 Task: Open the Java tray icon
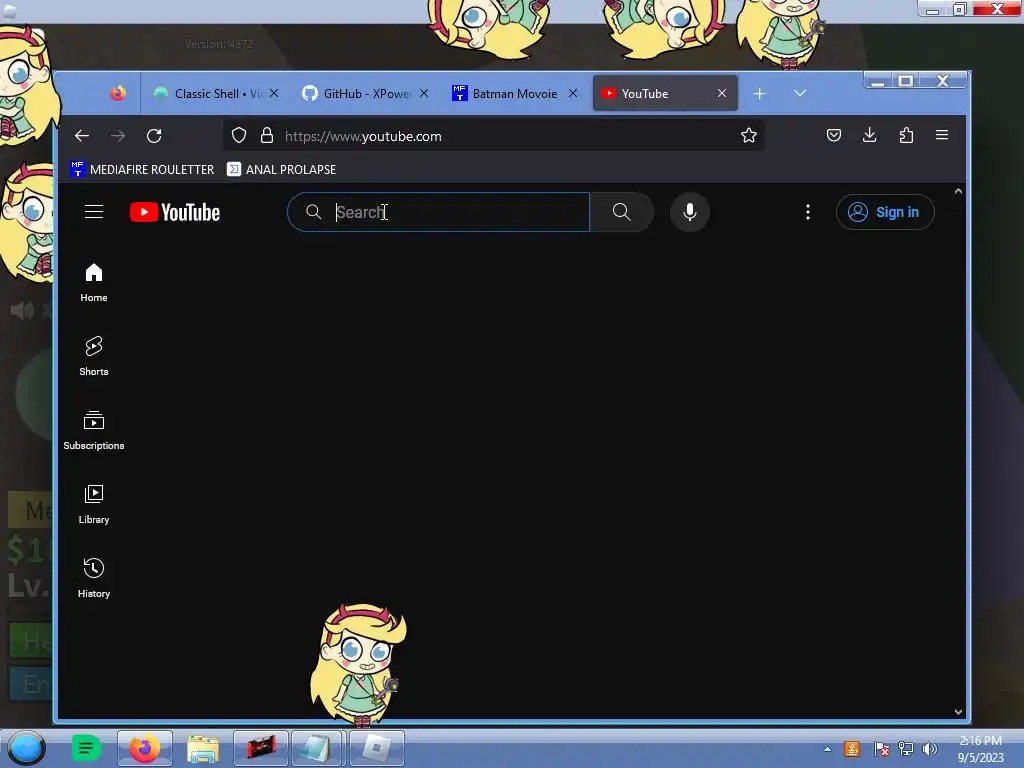(852, 749)
